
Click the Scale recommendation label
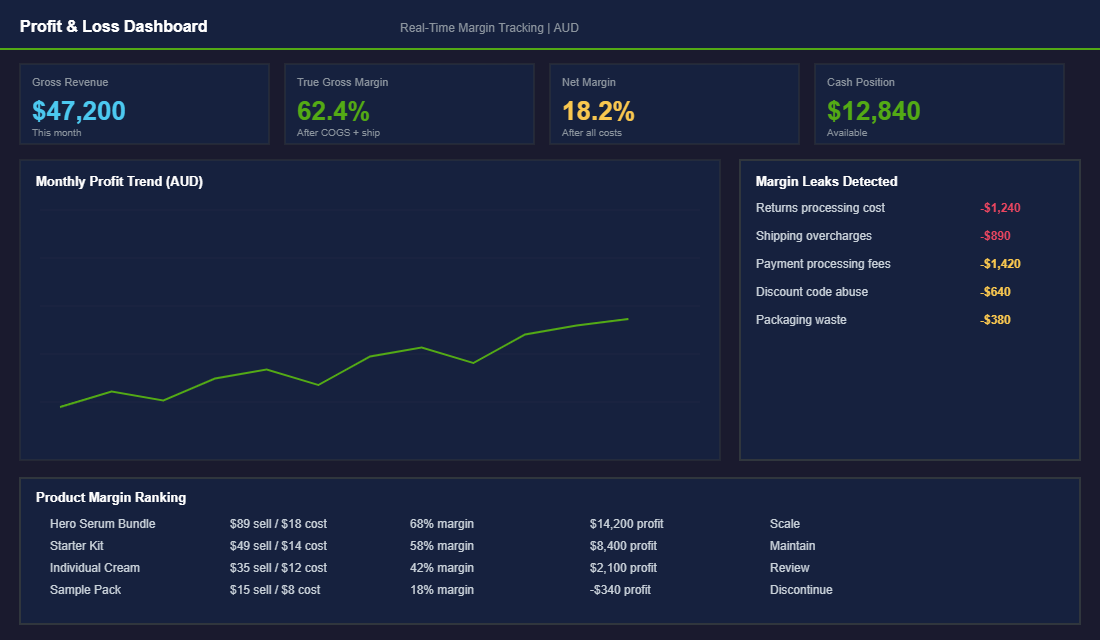[x=785, y=523]
